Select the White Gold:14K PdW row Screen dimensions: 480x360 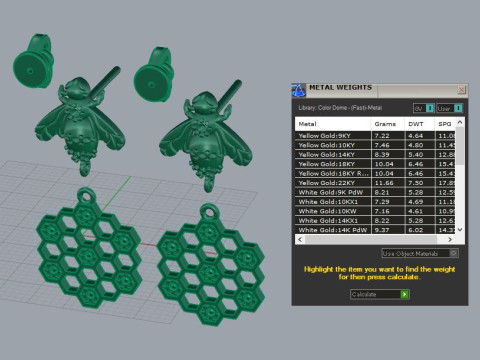375,230
